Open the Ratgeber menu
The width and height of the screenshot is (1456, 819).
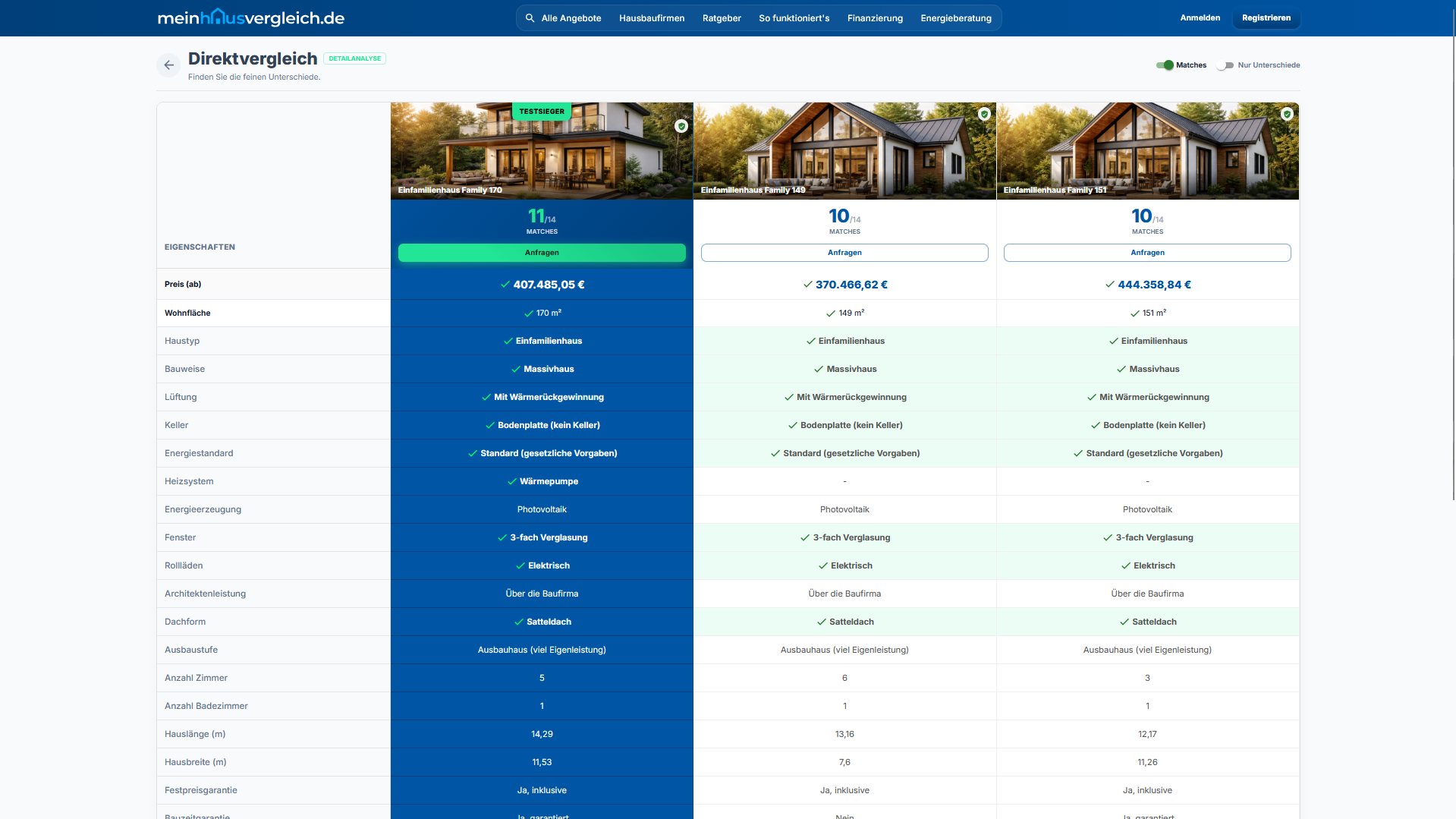pos(721,17)
